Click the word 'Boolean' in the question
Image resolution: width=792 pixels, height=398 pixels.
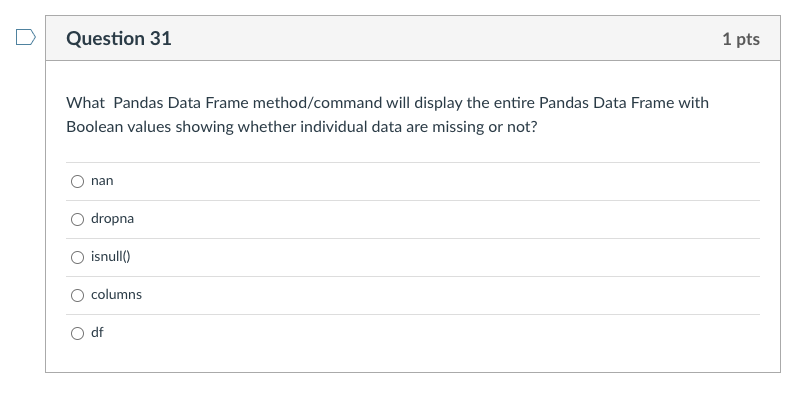pyautogui.click(x=94, y=126)
